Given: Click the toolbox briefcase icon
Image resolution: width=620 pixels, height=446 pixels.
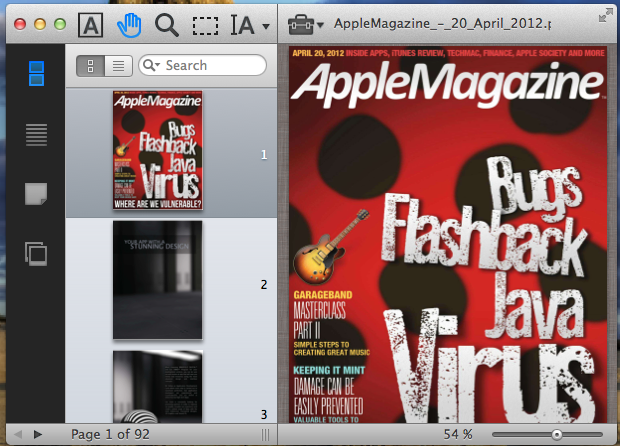Looking at the screenshot, I should [x=301, y=25].
